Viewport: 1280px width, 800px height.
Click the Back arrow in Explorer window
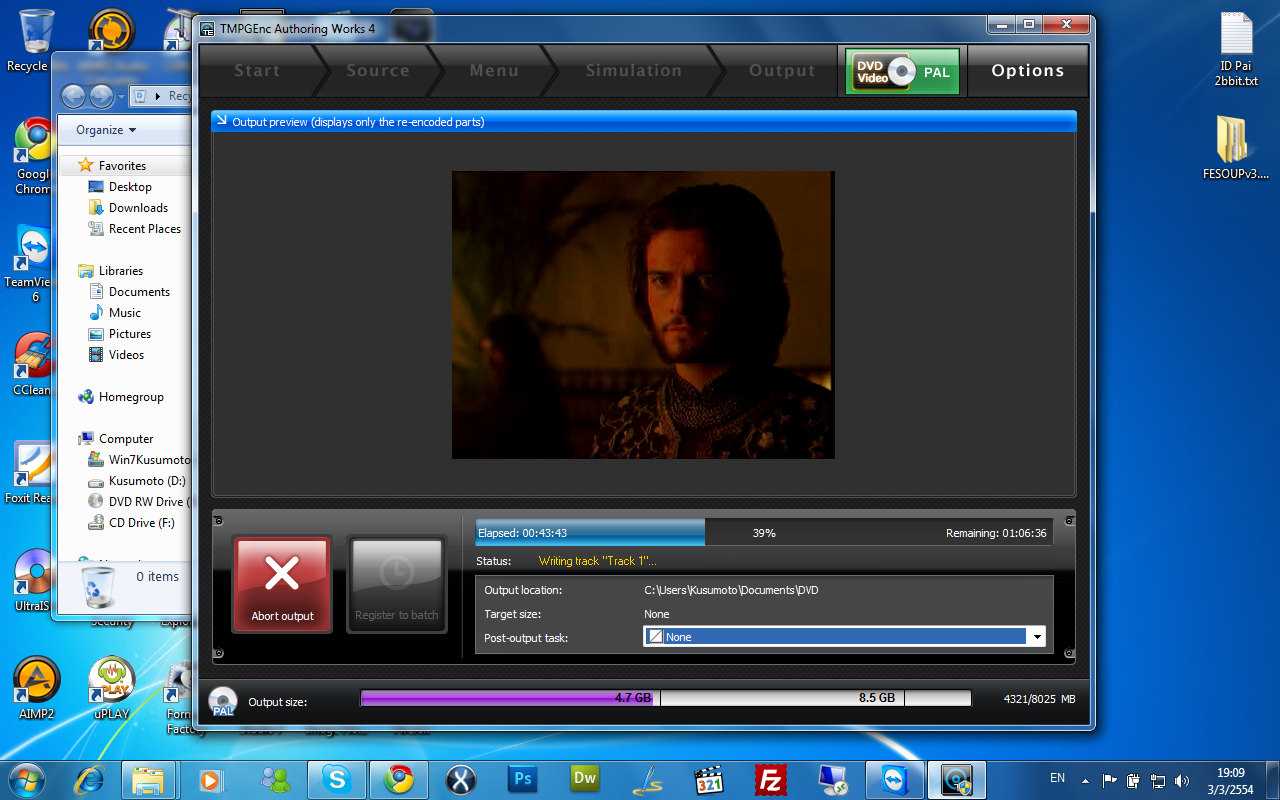(73, 96)
